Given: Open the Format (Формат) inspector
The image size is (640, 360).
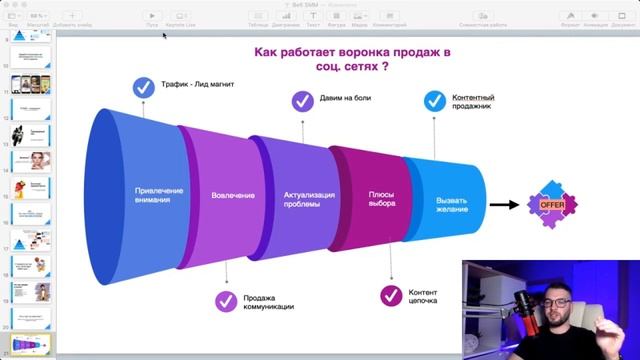Looking at the screenshot, I should click(570, 16).
